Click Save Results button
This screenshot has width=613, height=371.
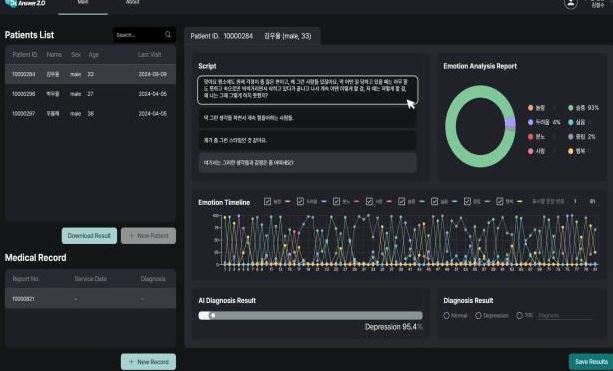pos(591,362)
